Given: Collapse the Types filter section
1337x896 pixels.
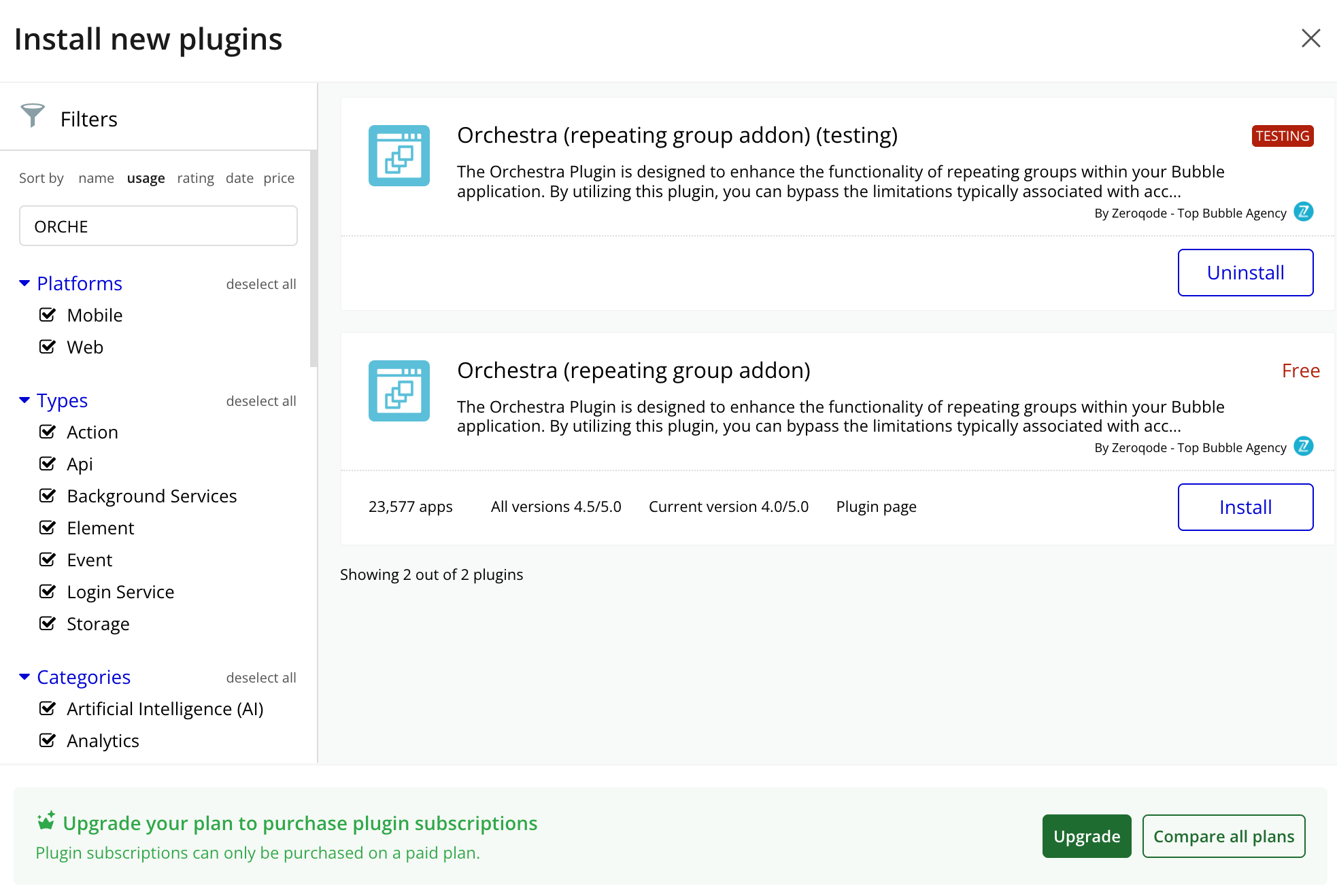Looking at the screenshot, I should click(24, 400).
